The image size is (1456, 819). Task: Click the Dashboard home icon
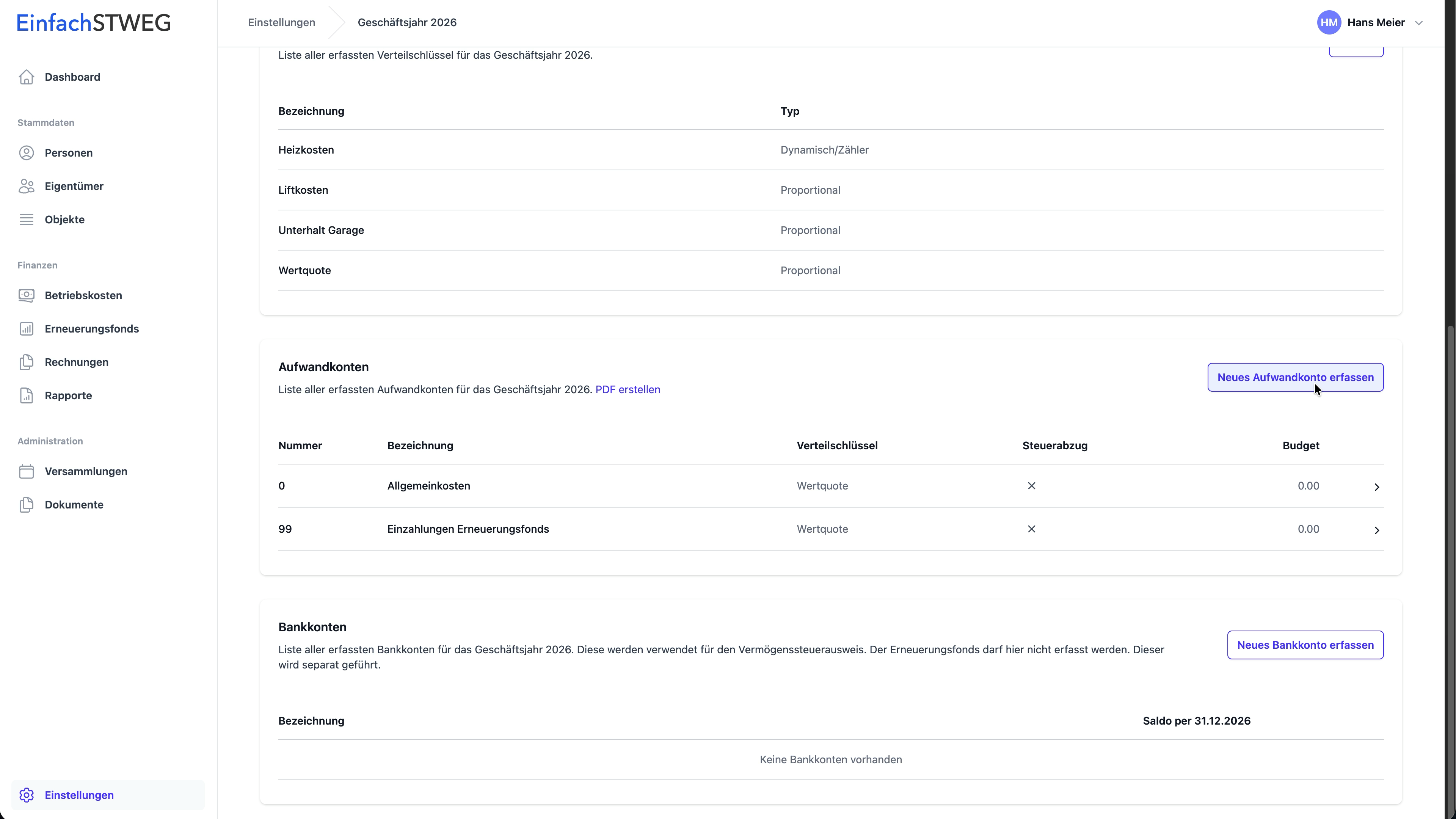[26, 77]
